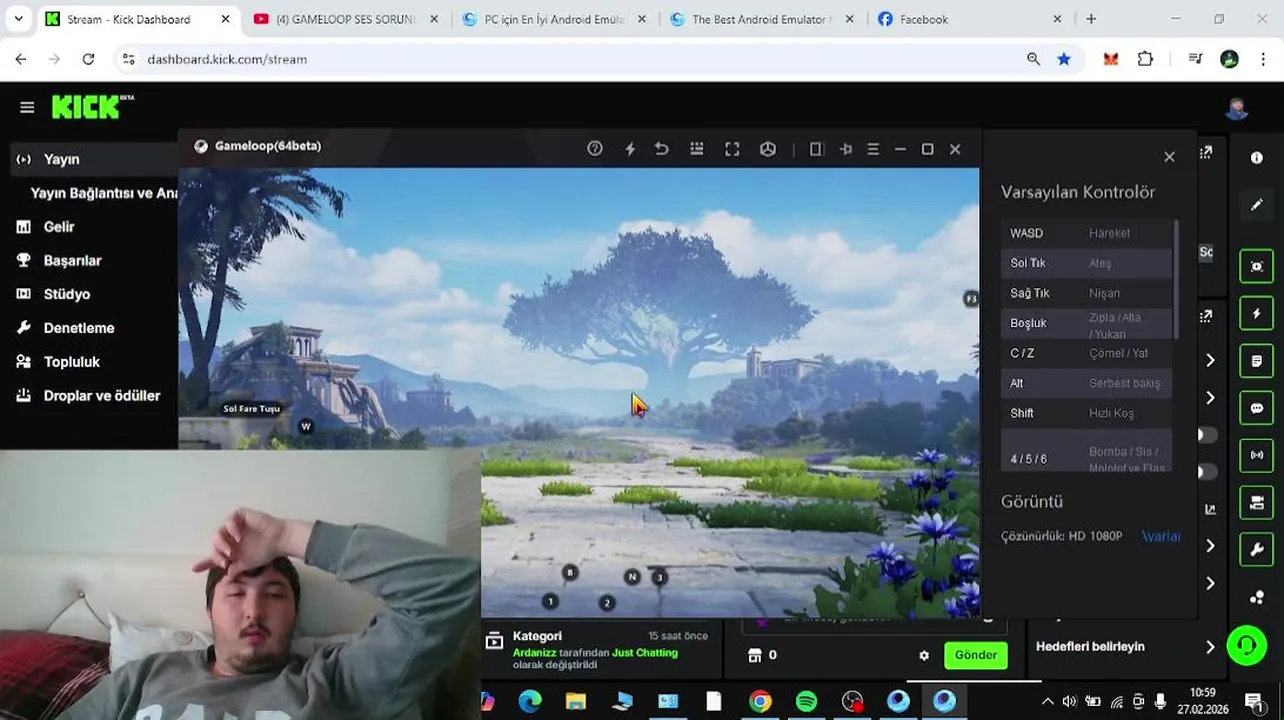The image size is (1284, 720).
Task: Select the WASD Hareket control row
Action: click(1086, 233)
